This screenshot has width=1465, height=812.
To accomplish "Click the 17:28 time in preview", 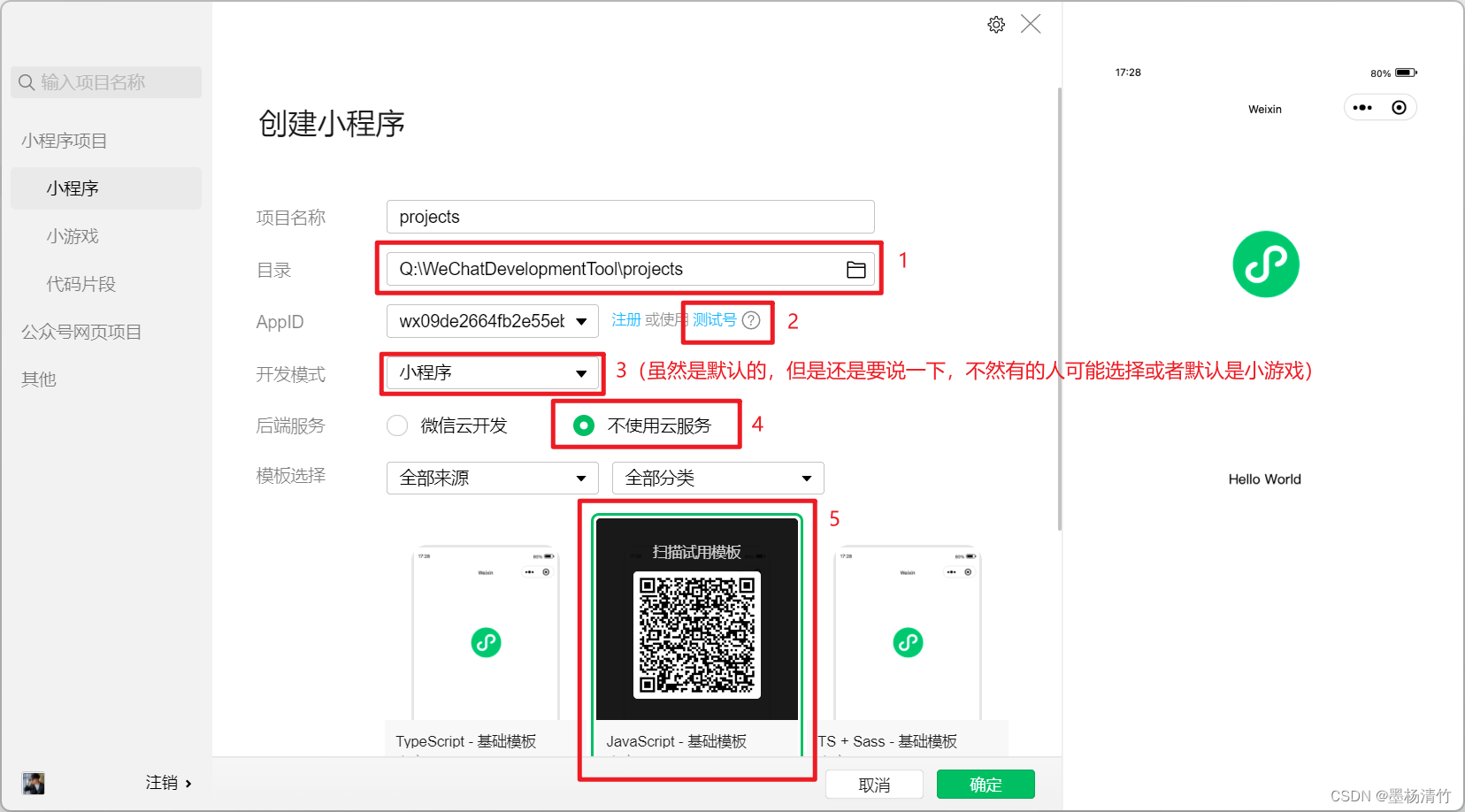I will [x=1128, y=73].
